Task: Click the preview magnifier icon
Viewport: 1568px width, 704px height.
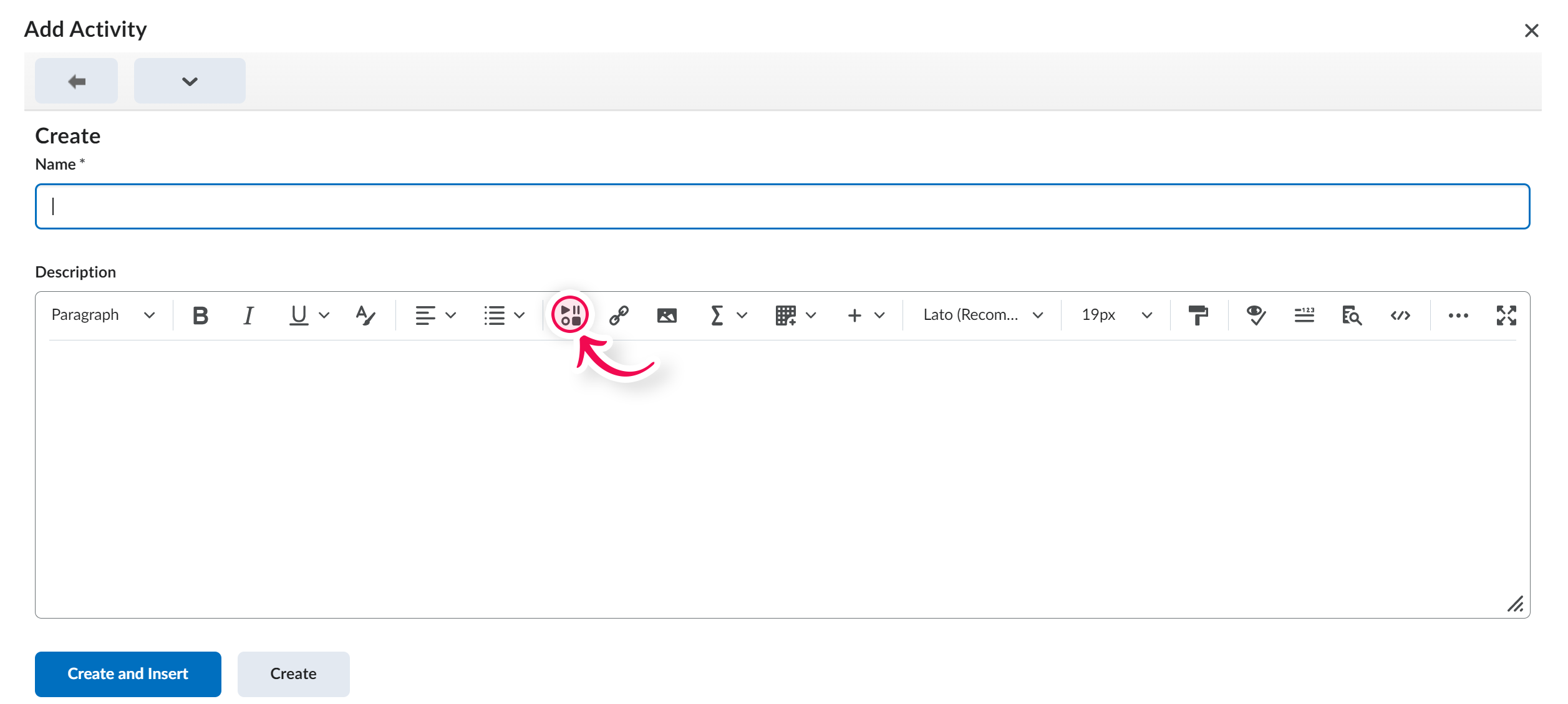Action: pos(1352,315)
